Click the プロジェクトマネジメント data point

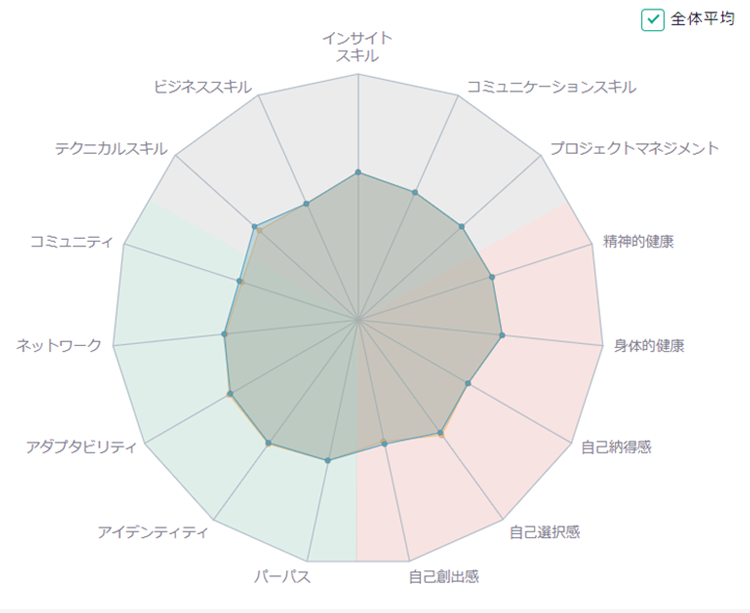pos(462,227)
